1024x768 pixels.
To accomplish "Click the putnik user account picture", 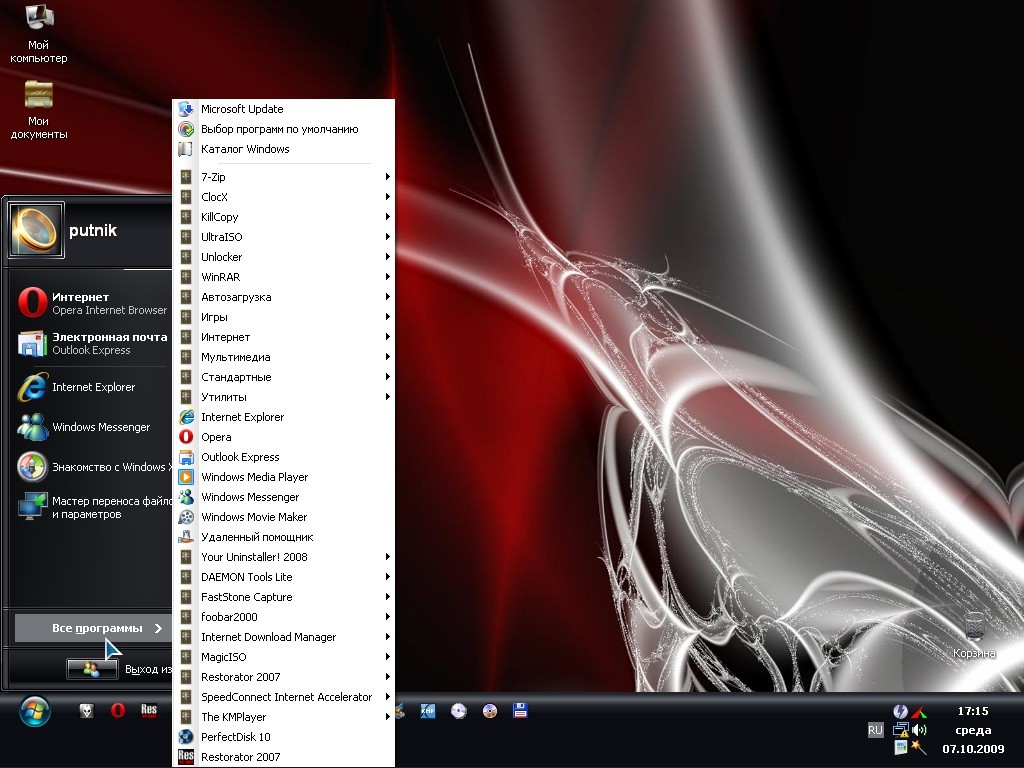I will (x=36, y=230).
